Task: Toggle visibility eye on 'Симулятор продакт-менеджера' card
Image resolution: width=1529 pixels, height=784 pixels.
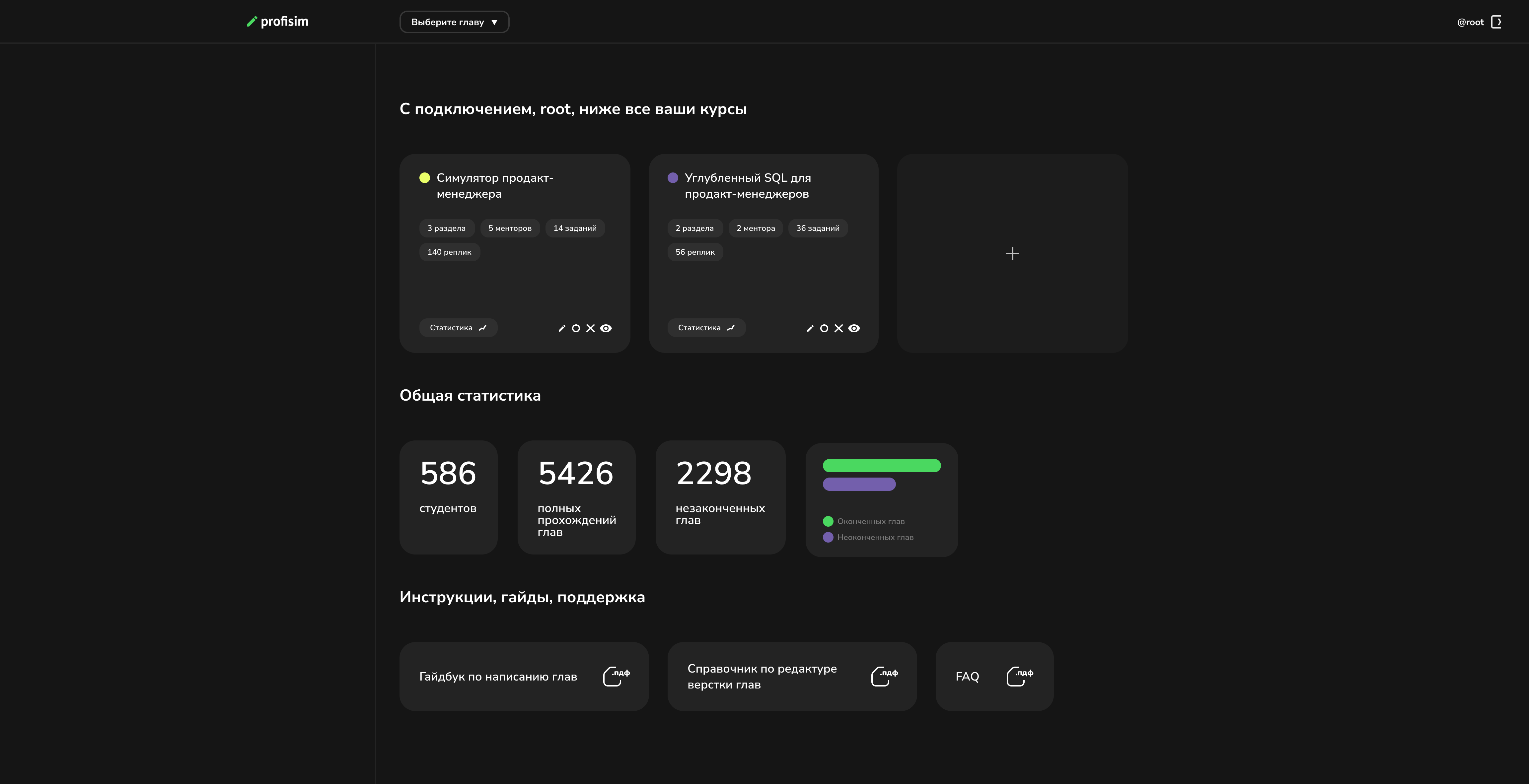Action: click(x=606, y=328)
